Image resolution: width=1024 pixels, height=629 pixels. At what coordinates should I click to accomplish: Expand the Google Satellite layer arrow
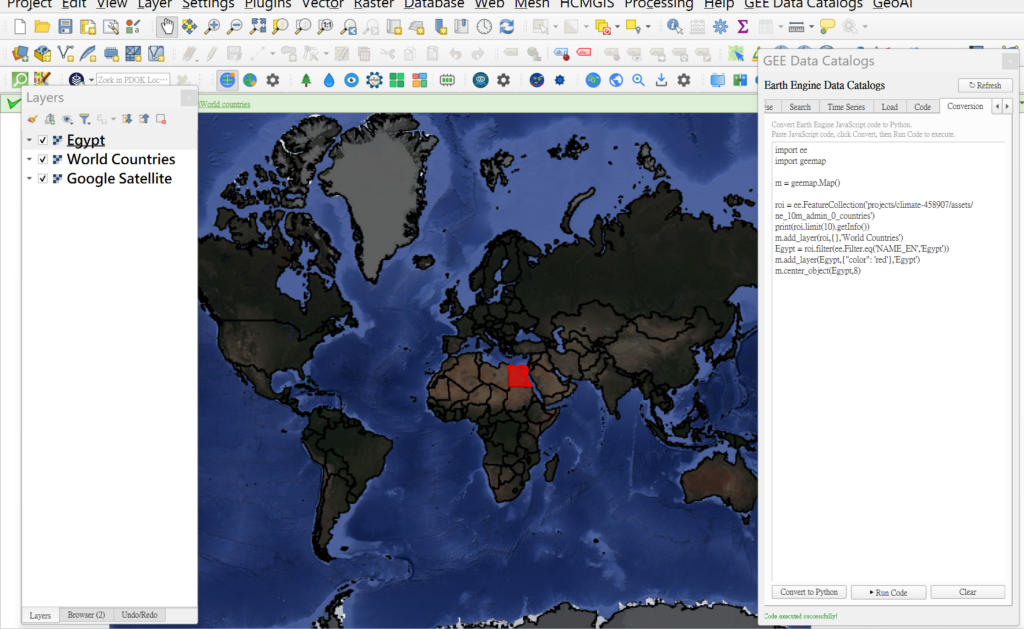point(30,179)
